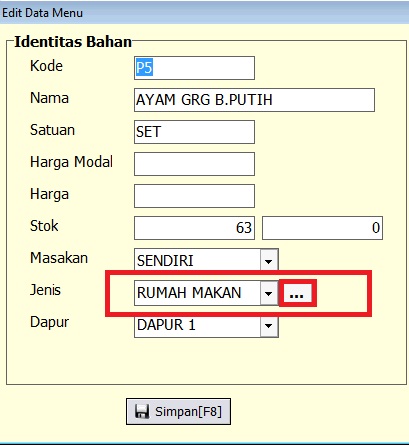
Task: Expand the Jenis dropdown arrow
Action: (269, 293)
